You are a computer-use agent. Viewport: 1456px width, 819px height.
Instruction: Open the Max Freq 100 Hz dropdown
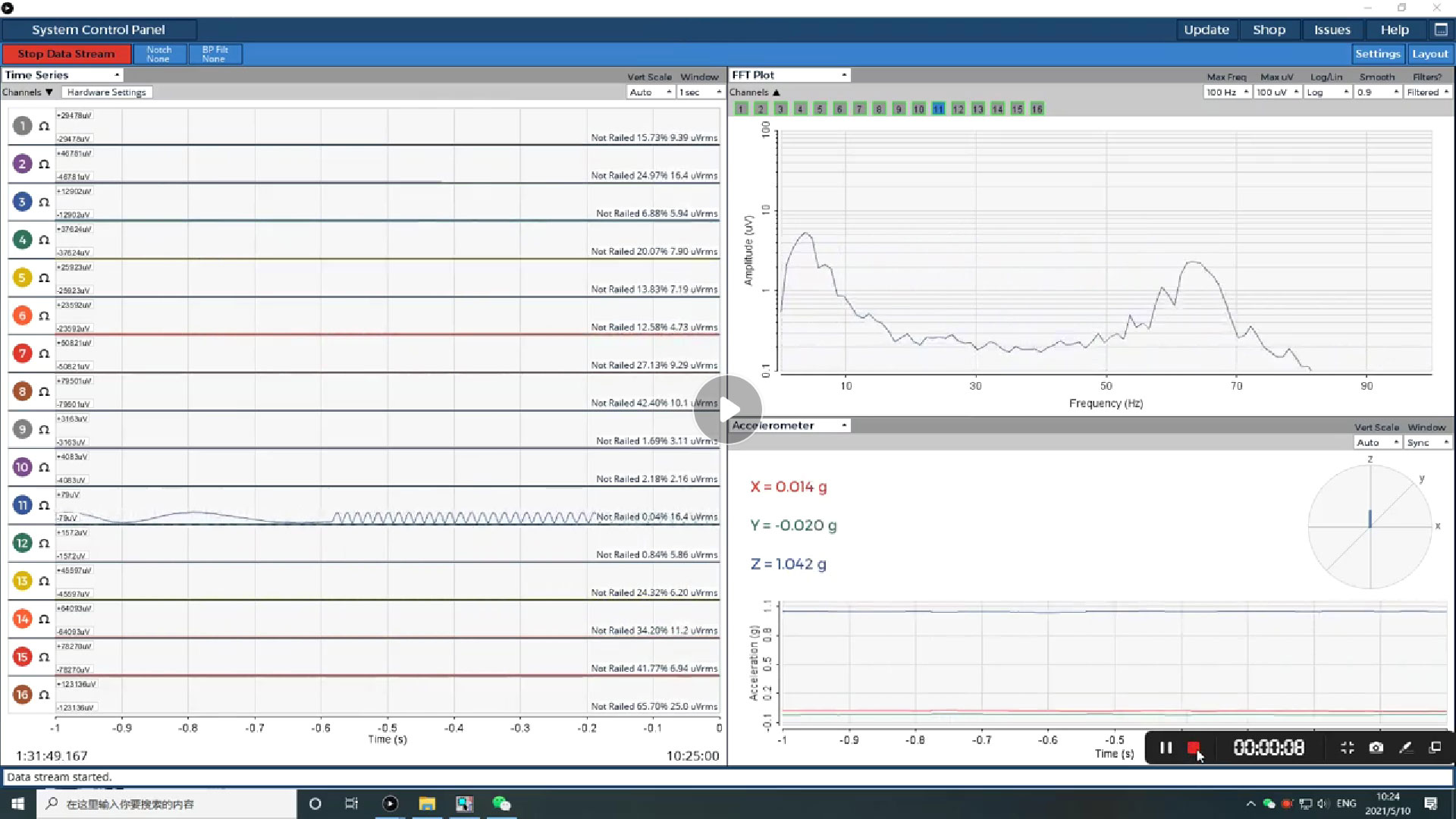[1226, 93]
